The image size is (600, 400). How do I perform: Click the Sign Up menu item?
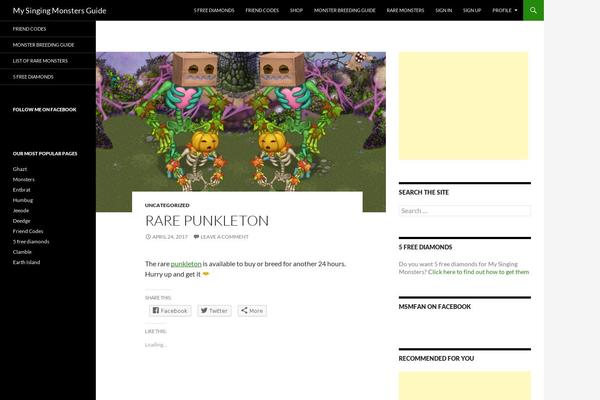(472, 10)
